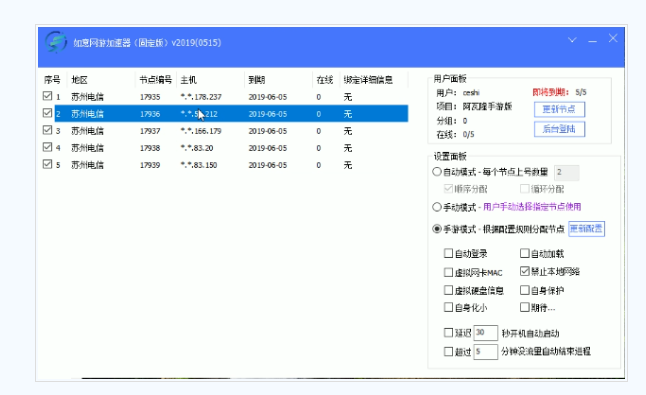This screenshot has width=646, height=395.
Task: Click host *.*.166.179
Action: [201, 131]
